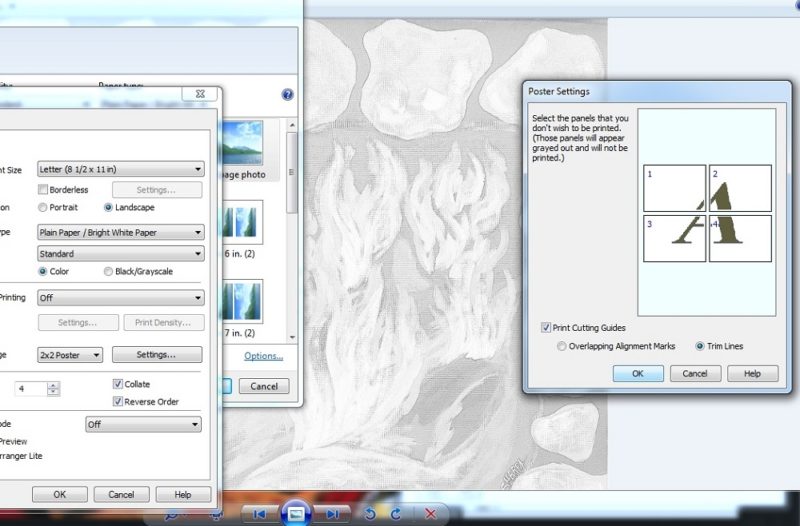Click OK in Poster Settings

coord(638,373)
